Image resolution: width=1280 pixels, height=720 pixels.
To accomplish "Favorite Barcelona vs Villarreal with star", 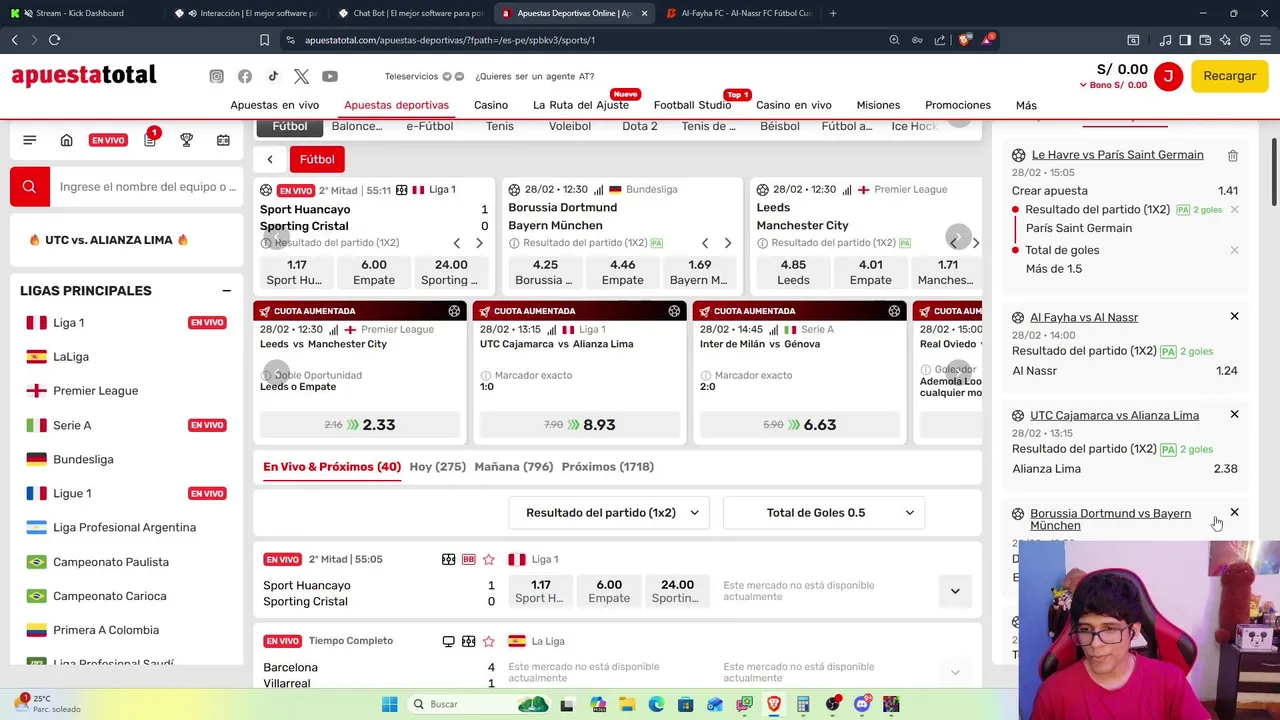I will [x=488, y=641].
